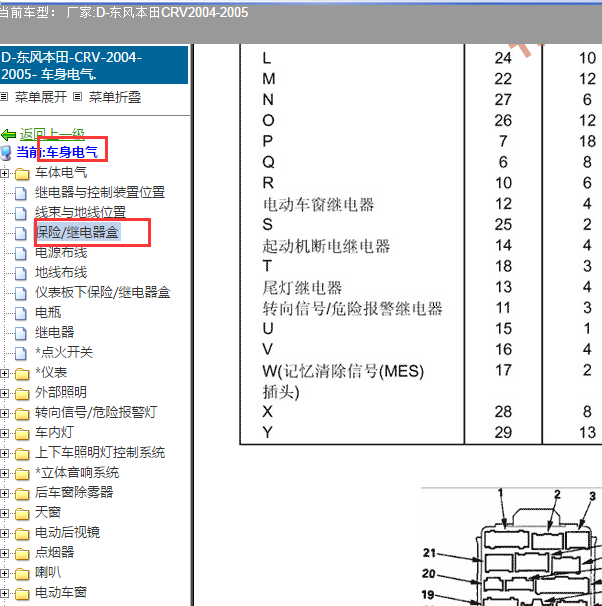
Task: Click the document icon beside 线束与地线位置
Action: [x=21, y=213]
